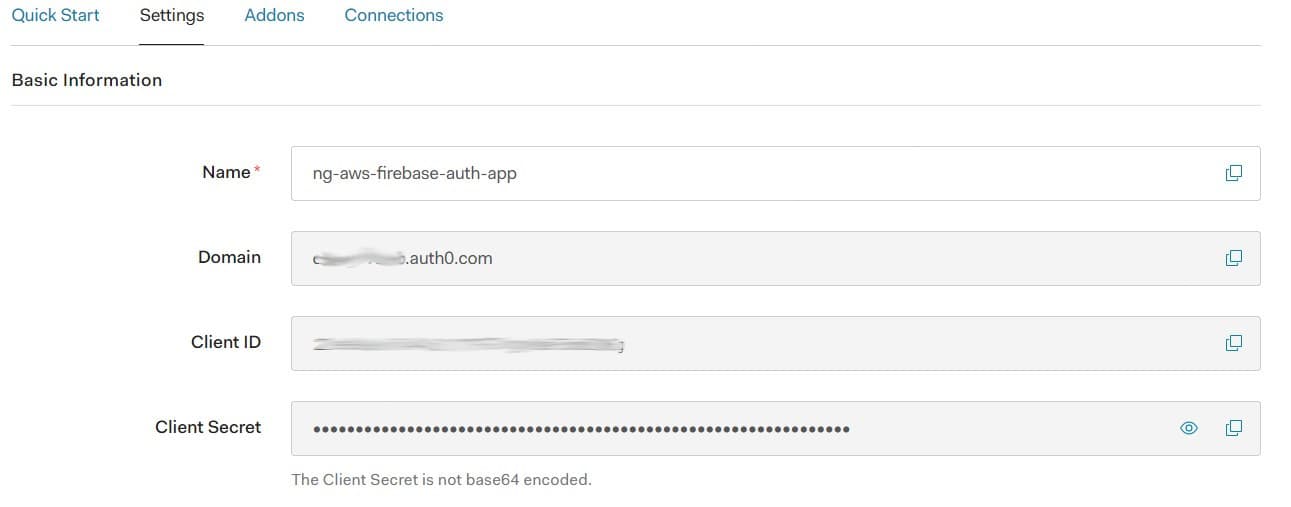Focus the Domain field ending in auth0.com
This screenshot has height=507, width=1291.
[775, 258]
